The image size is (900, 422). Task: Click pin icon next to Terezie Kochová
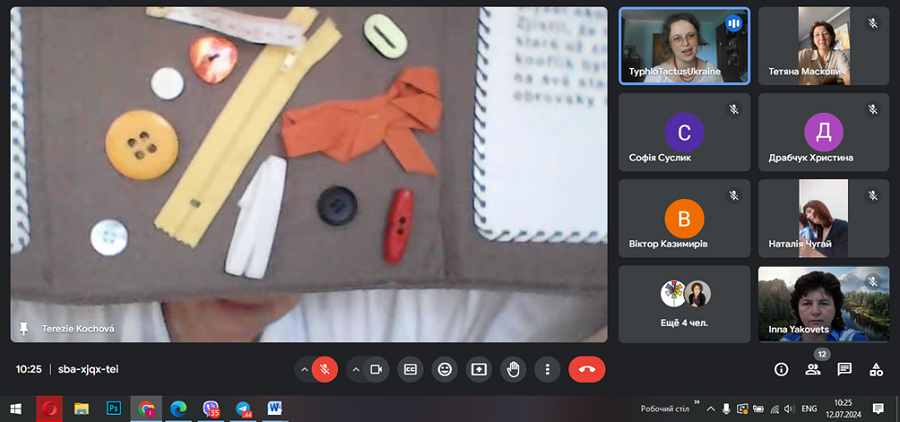coord(24,329)
